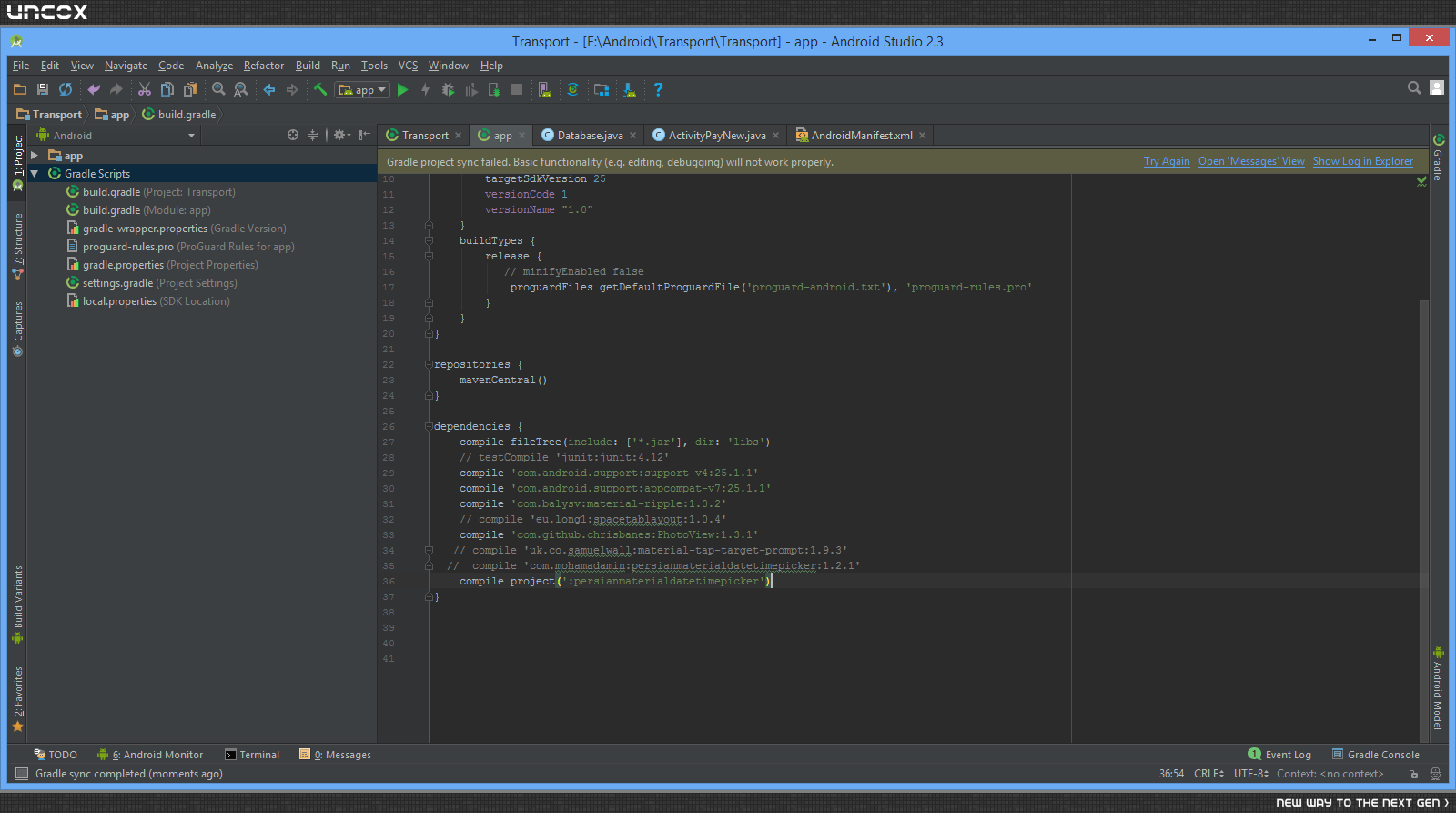Toggle Project tool window side tab
The image size is (1456, 813).
[x=17, y=162]
